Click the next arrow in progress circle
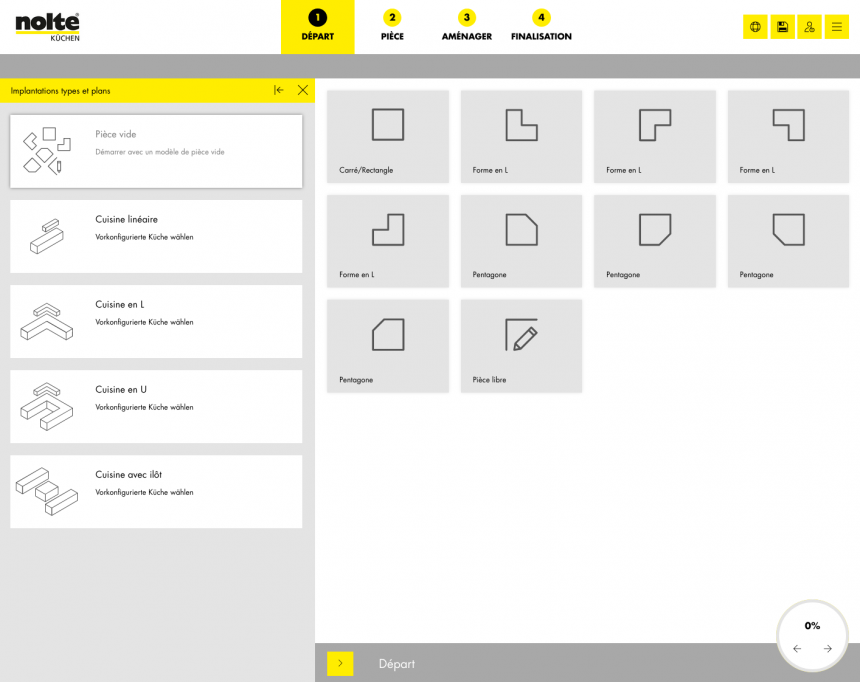The height and width of the screenshot is (682, 860). (x=827, y=649)
